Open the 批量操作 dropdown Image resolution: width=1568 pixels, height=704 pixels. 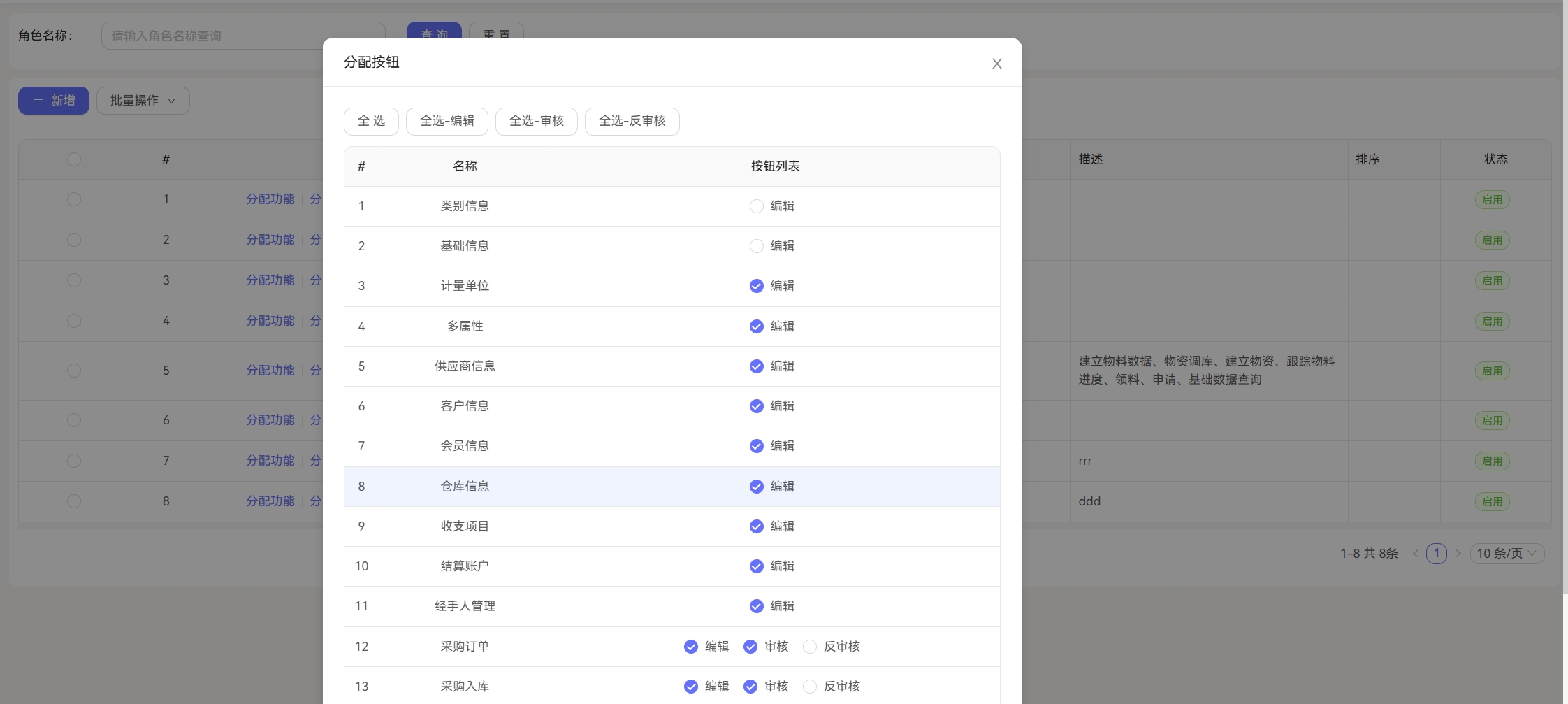[143, 101]
